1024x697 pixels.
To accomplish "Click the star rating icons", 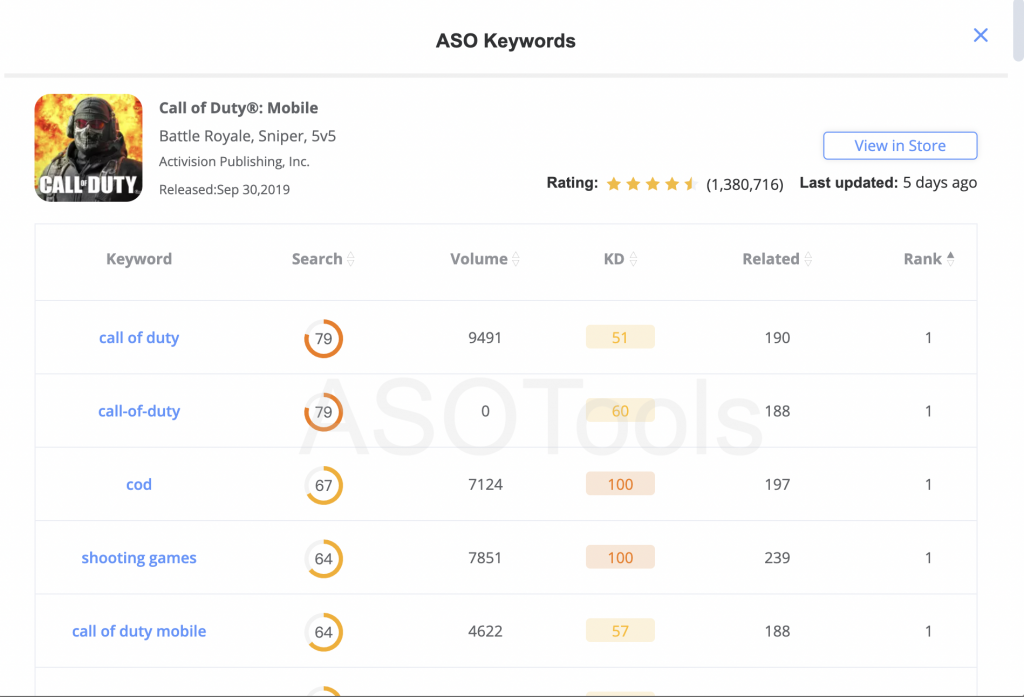I will coord(652,184).
